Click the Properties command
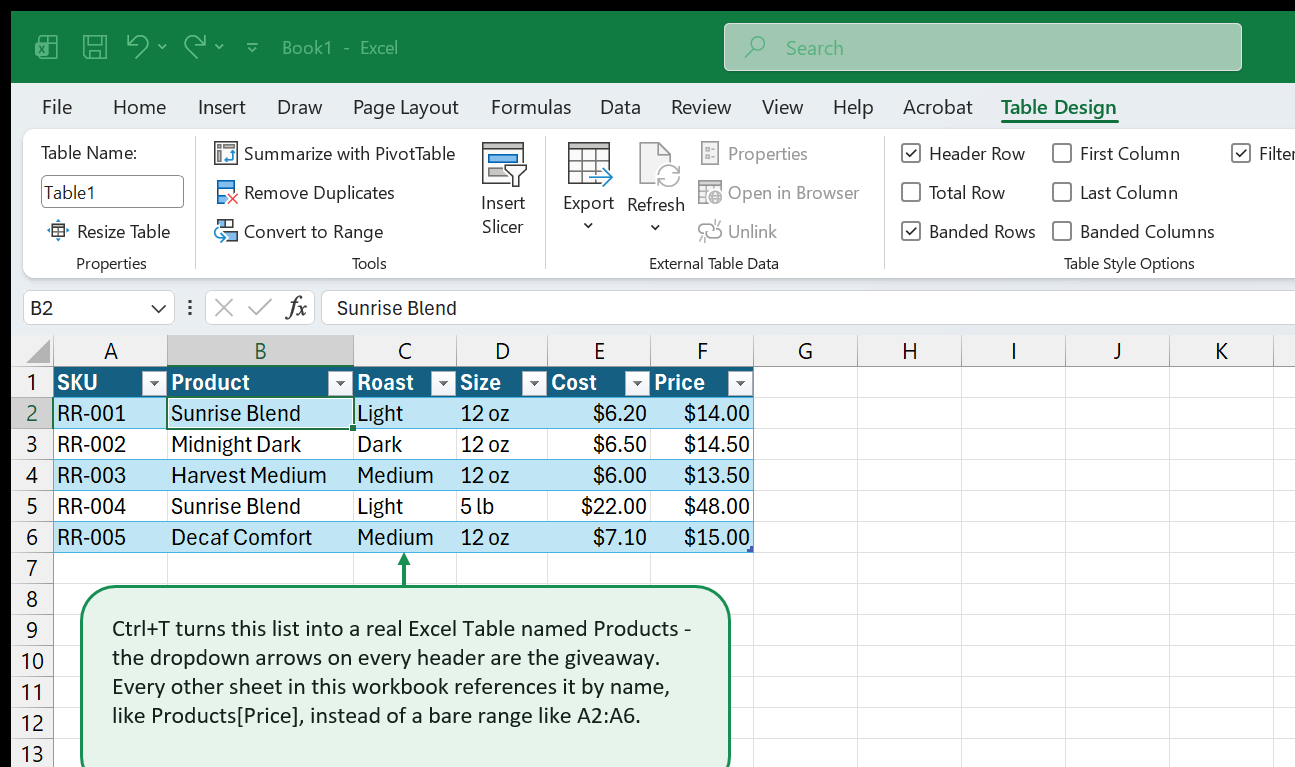The image size is (1295, 767). point(754,154)
